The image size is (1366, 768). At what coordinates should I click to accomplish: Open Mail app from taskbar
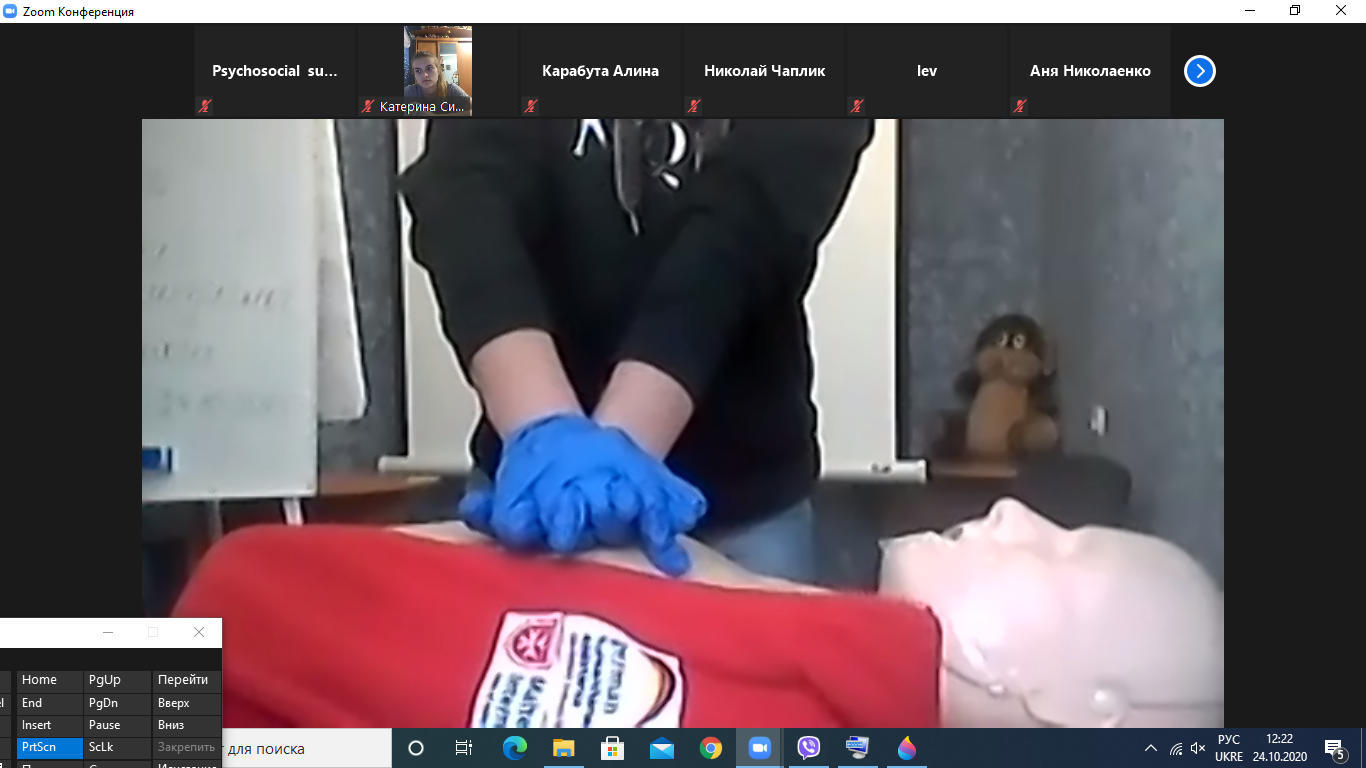(661, 748)
